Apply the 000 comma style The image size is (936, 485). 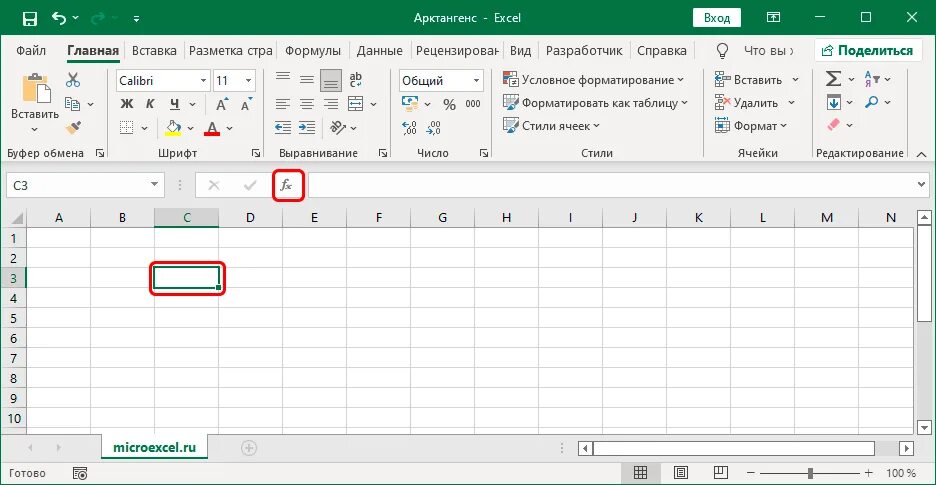pyautogui.click(x=473, y=104)
